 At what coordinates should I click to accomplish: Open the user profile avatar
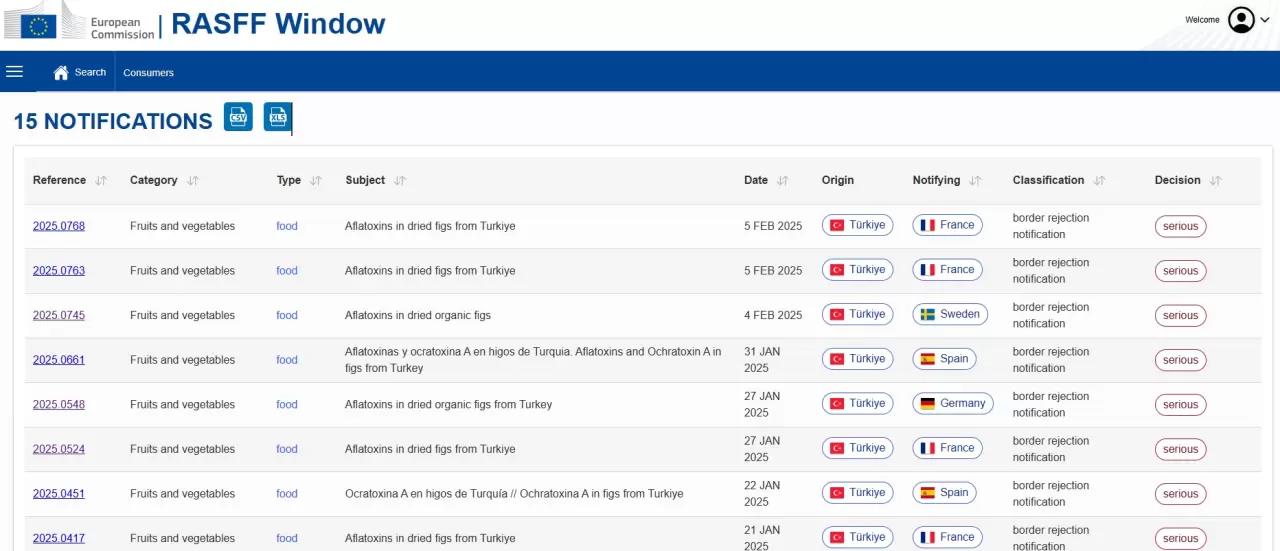(x=1241, y=20)
